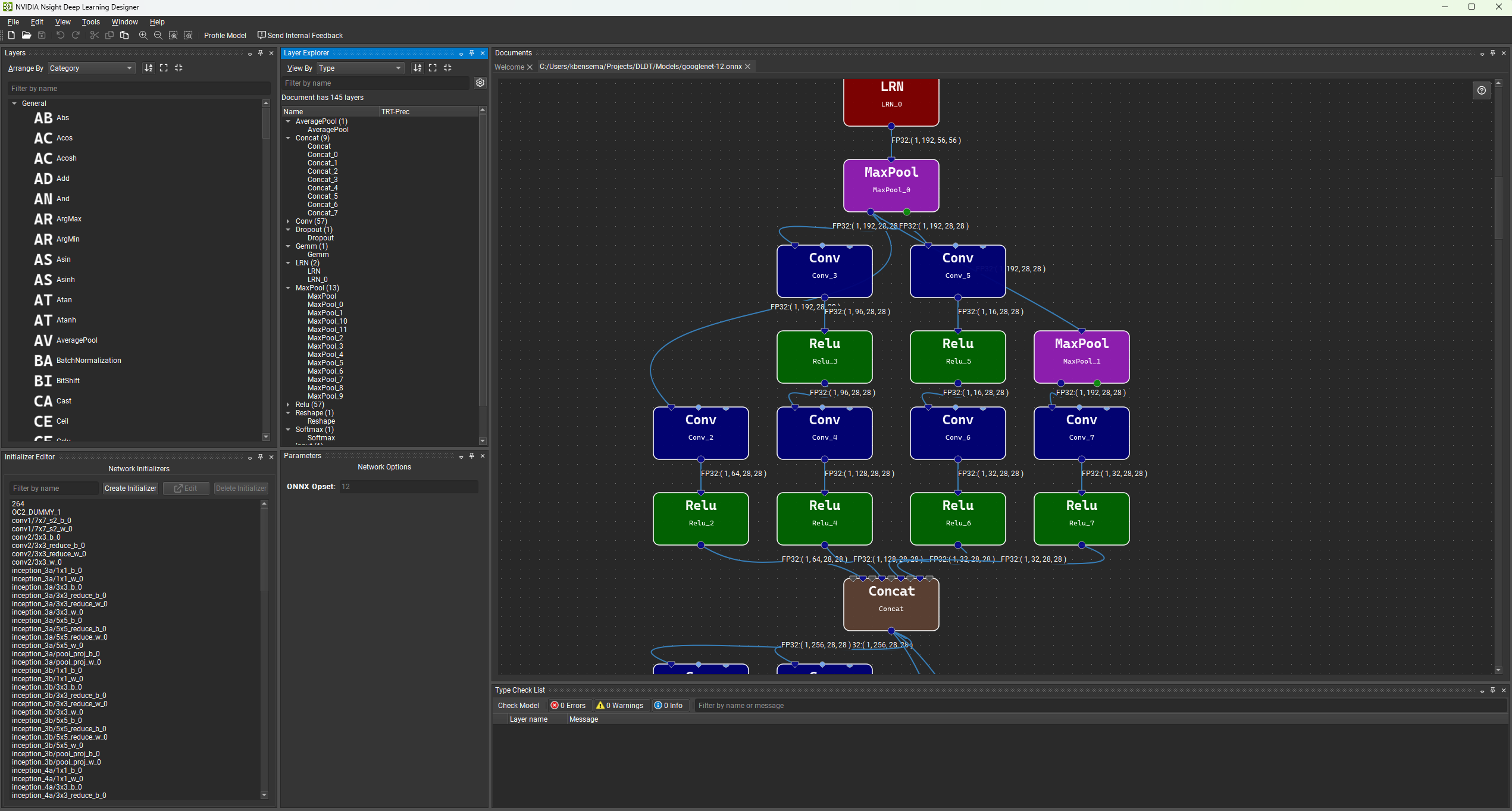Close the Layer Explorer panel

pyautogui.click(x=483, y=53)
